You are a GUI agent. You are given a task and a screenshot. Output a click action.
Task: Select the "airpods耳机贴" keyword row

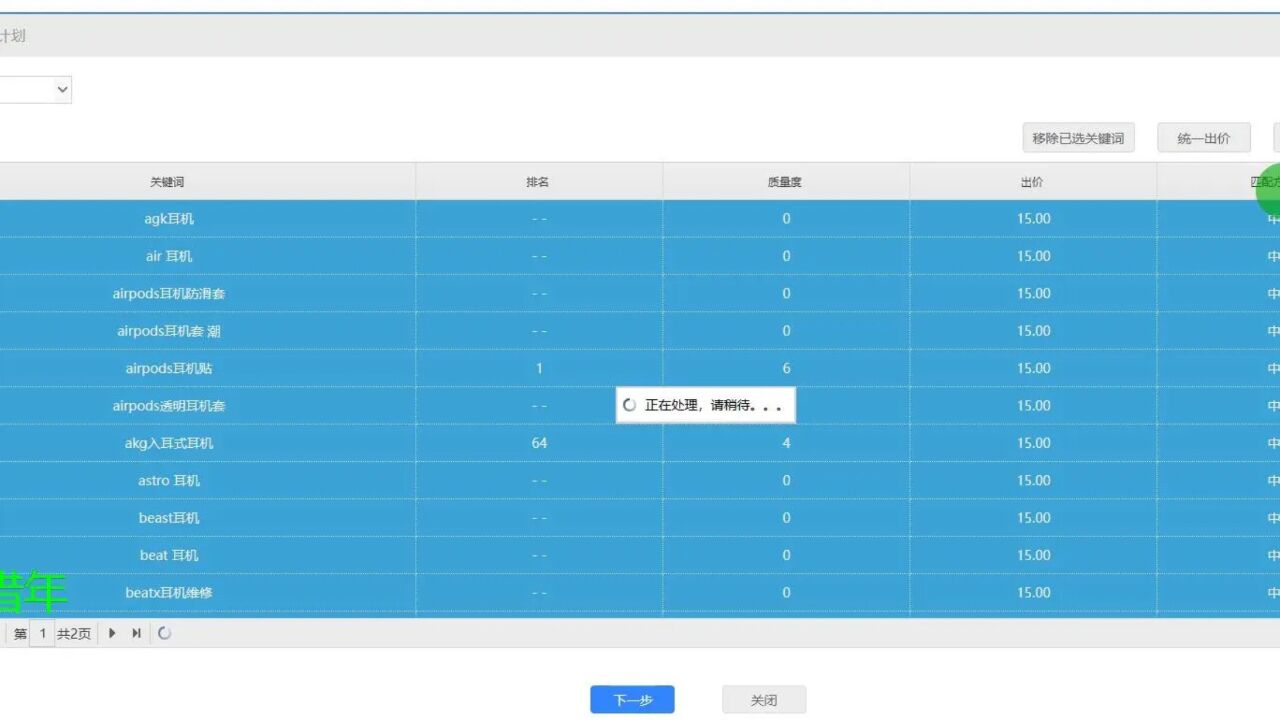170,368
